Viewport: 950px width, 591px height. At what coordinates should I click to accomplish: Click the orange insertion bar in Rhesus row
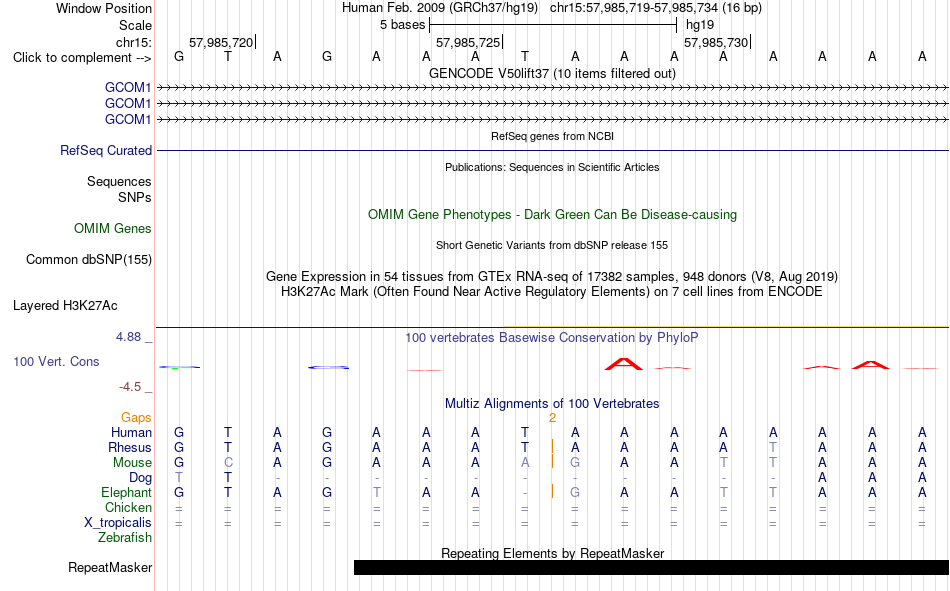click(553, 447)
